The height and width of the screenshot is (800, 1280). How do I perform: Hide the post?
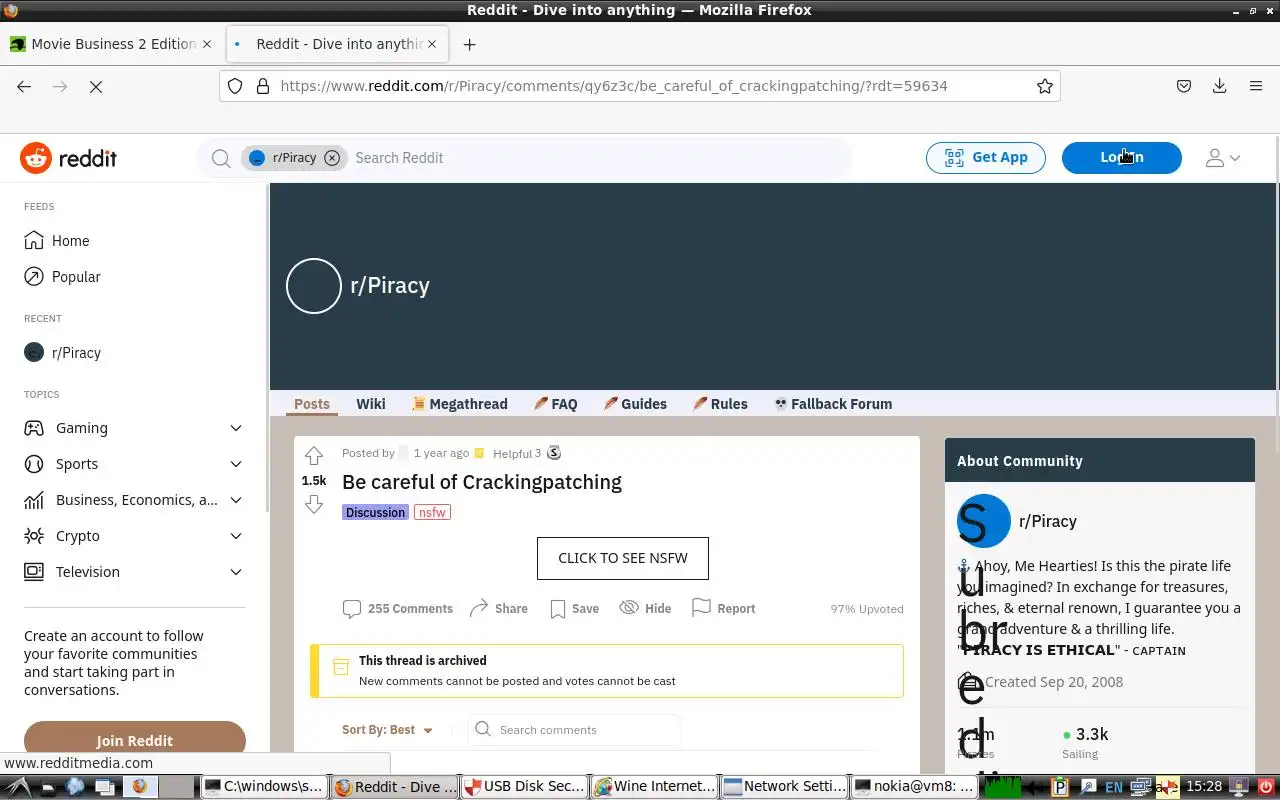645,608
